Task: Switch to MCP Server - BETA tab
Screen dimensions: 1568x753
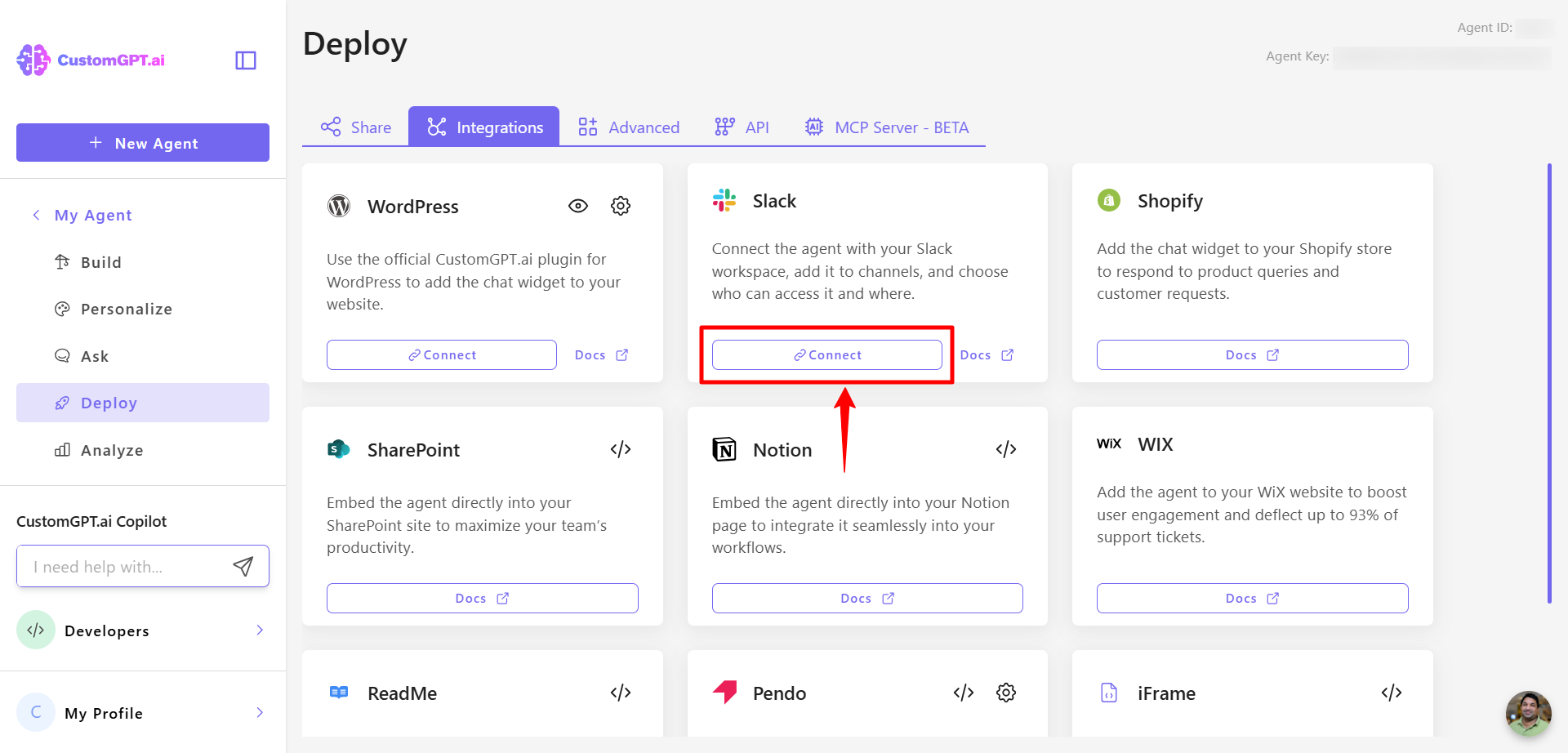Action: pos(886,127)
